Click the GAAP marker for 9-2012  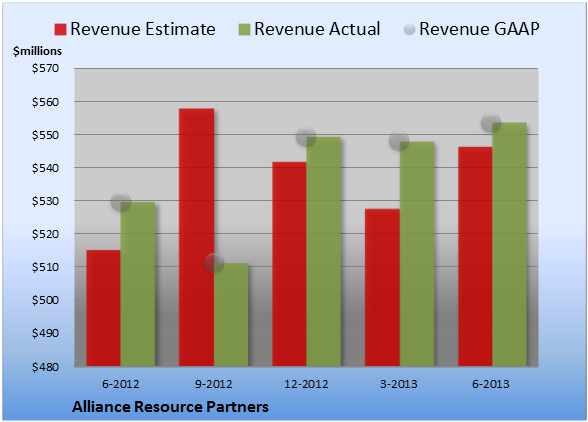214,263
